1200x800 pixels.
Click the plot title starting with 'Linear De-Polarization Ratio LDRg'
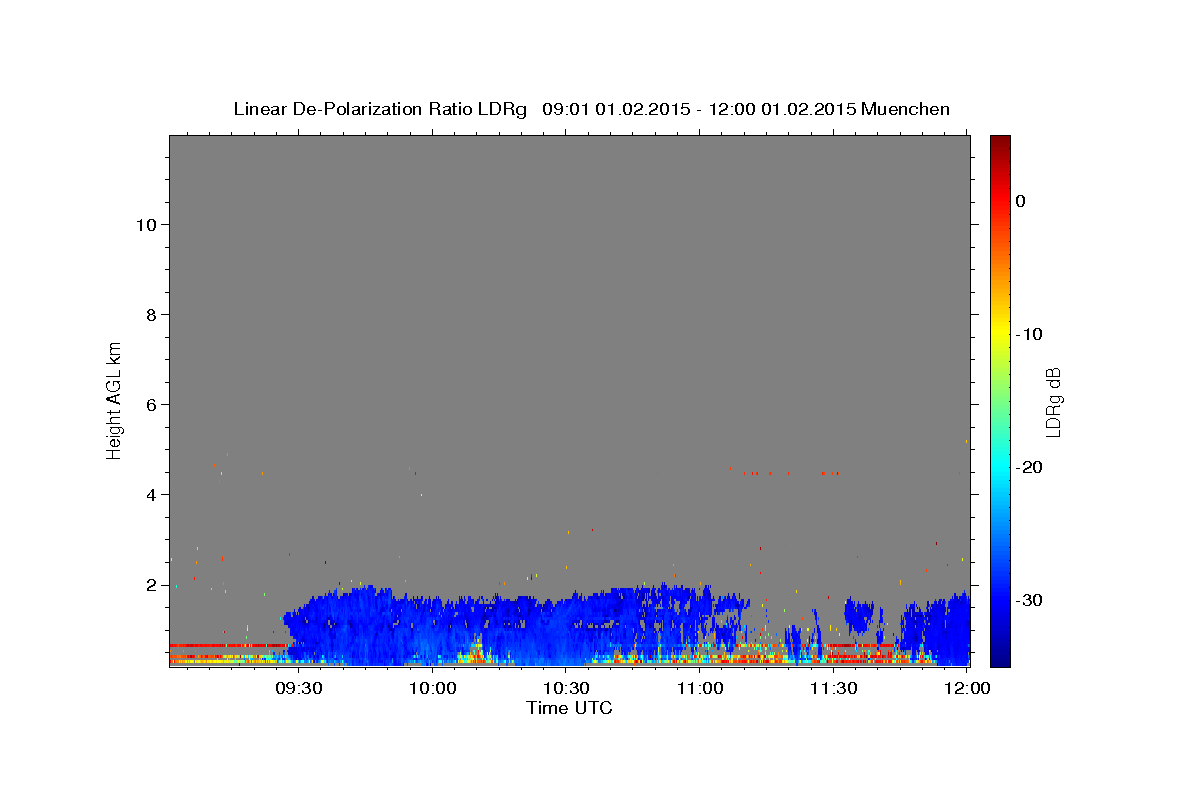591,109
